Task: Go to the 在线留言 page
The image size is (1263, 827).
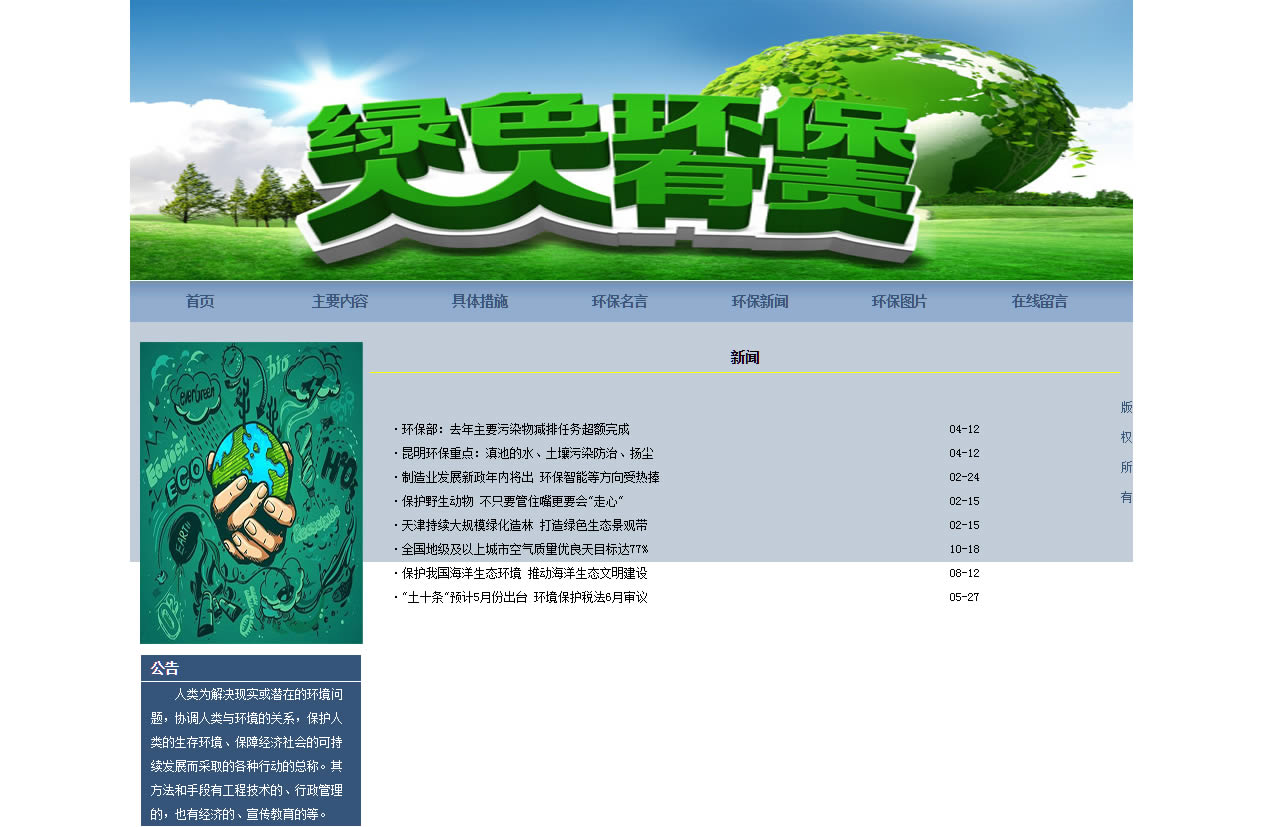Action: 1040,302
